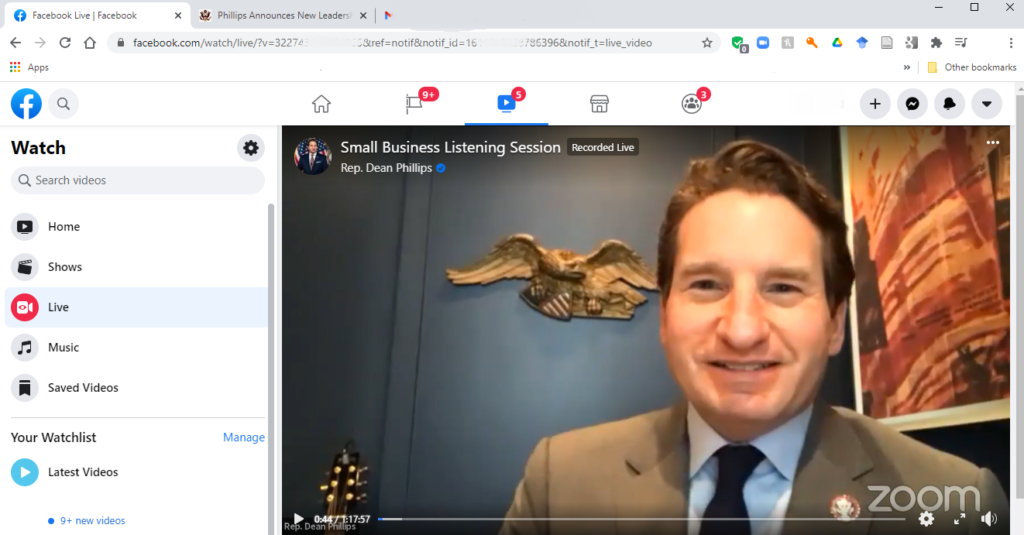The width and height of the screenshot is (1024, 535).
Task: Open the notifications bell icon
Action: click(949, 104)
